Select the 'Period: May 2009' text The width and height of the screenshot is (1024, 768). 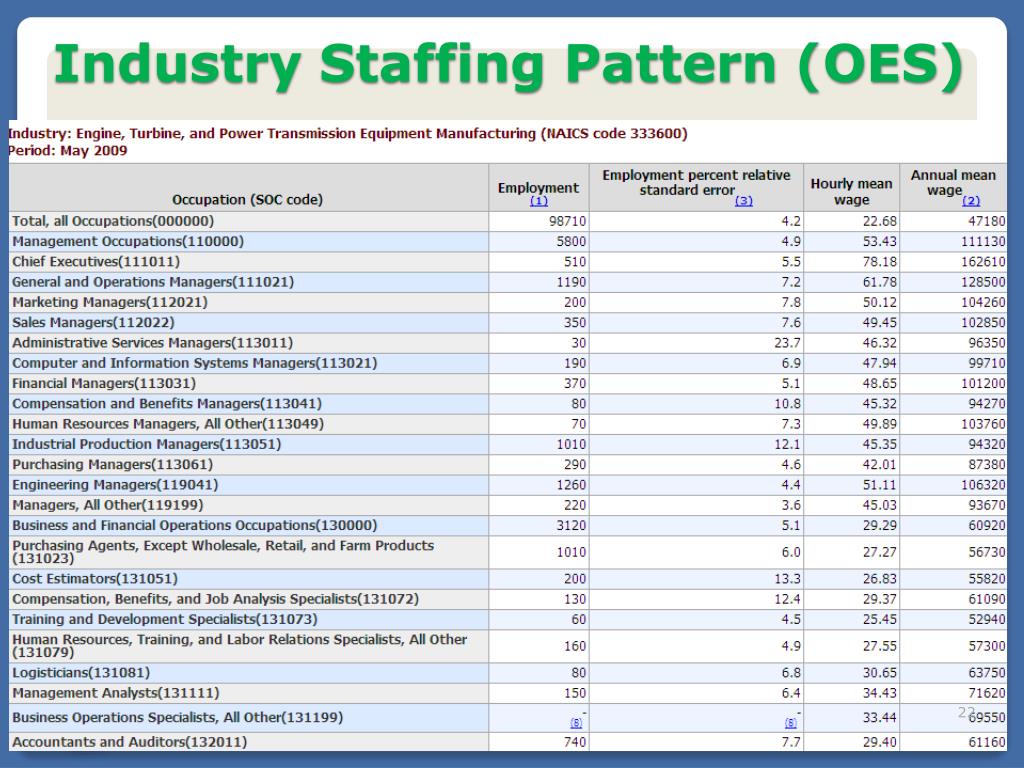67,151
